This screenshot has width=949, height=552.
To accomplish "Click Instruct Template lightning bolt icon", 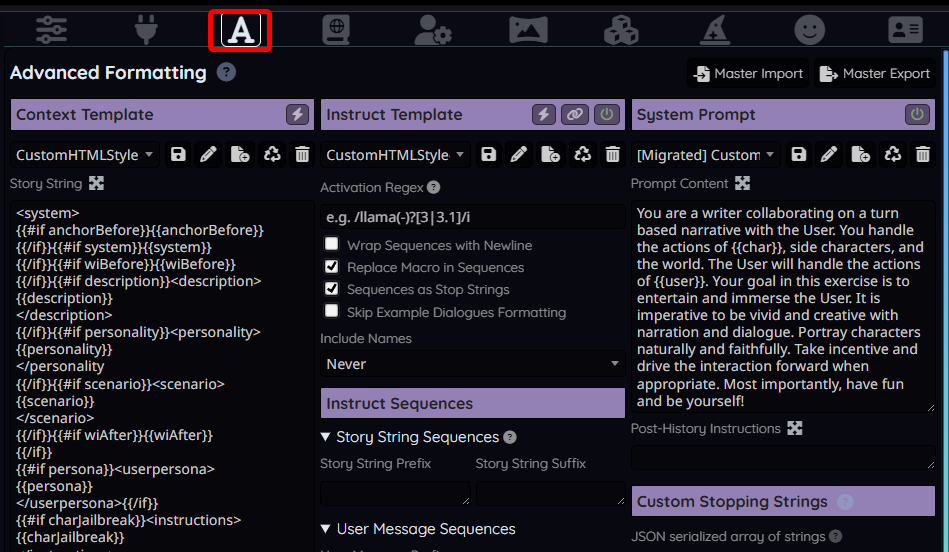I will (543, 114).
